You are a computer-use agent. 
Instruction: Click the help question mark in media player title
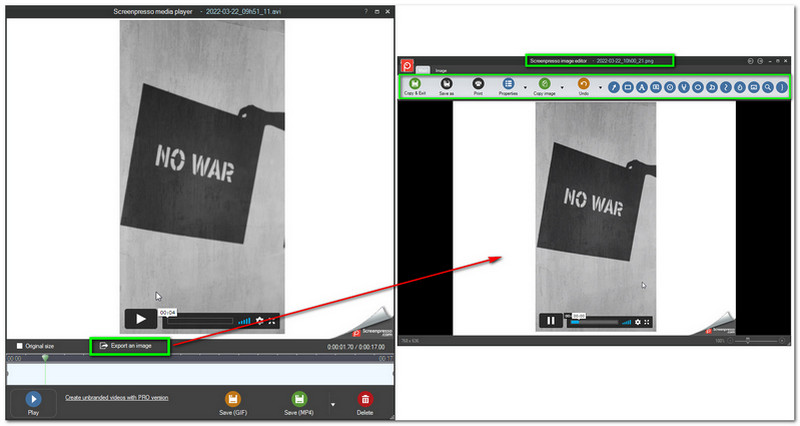[366, 11]
